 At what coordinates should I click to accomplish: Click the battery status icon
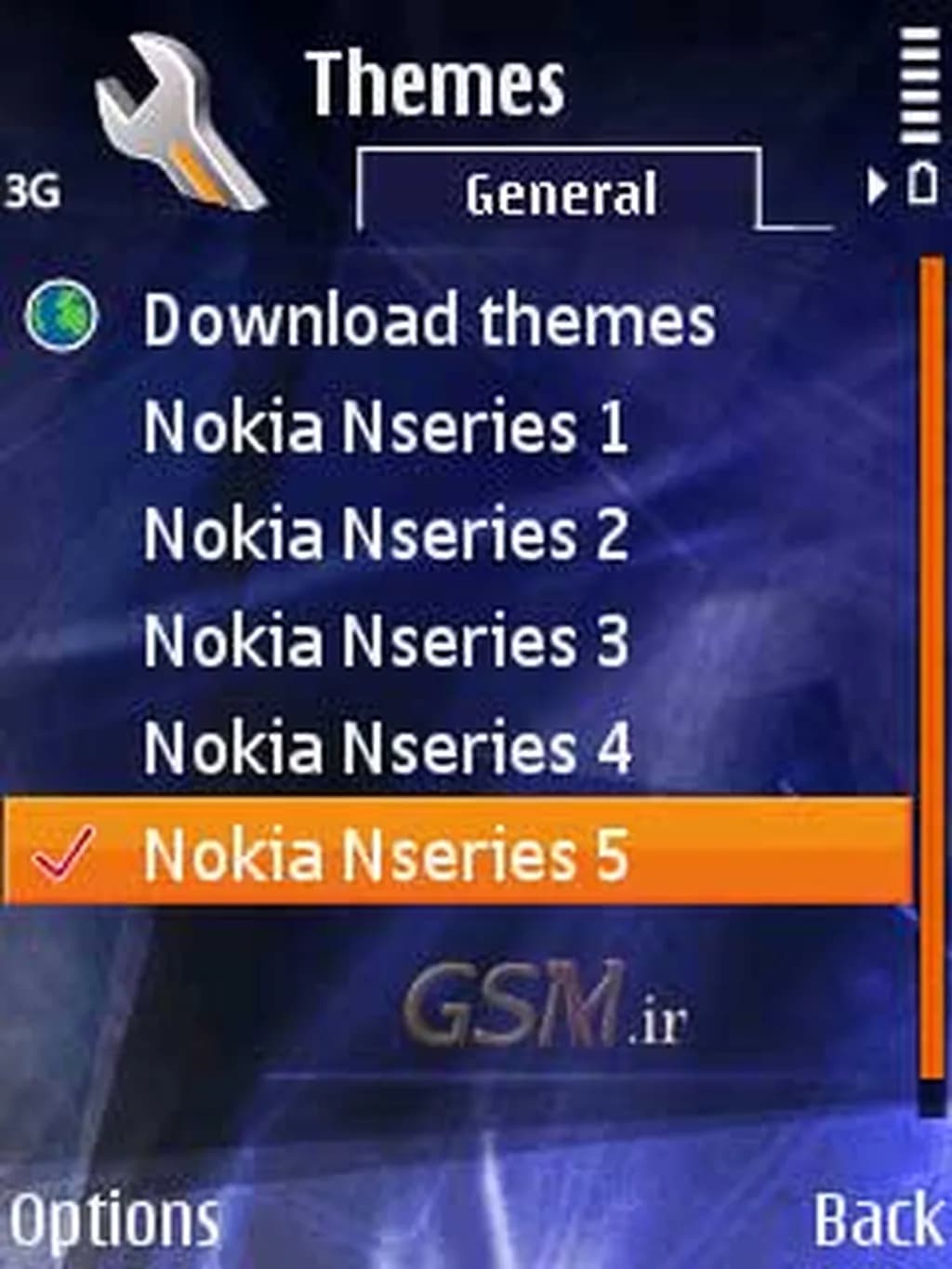[x=921, y=184]
